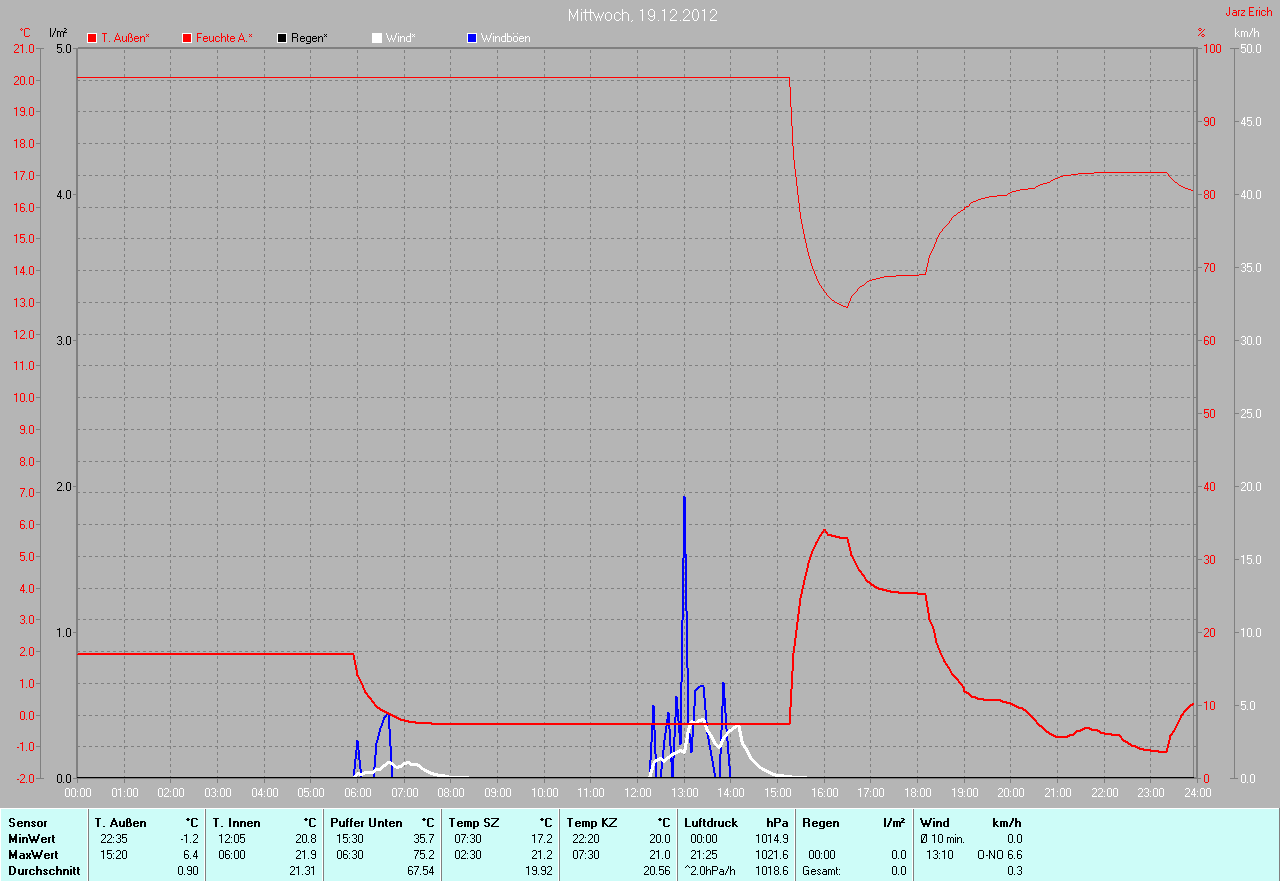Click the 12:00 mark on time axis
This screenshot has width=1280, height=881.
638,793
